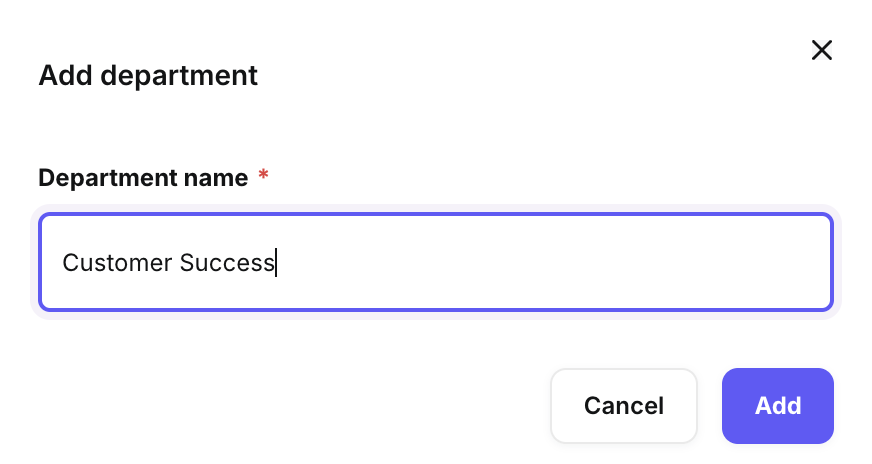This screenshot has height=464, width=872.
Task: Click the red required asterisk
Action: [263, 176]
